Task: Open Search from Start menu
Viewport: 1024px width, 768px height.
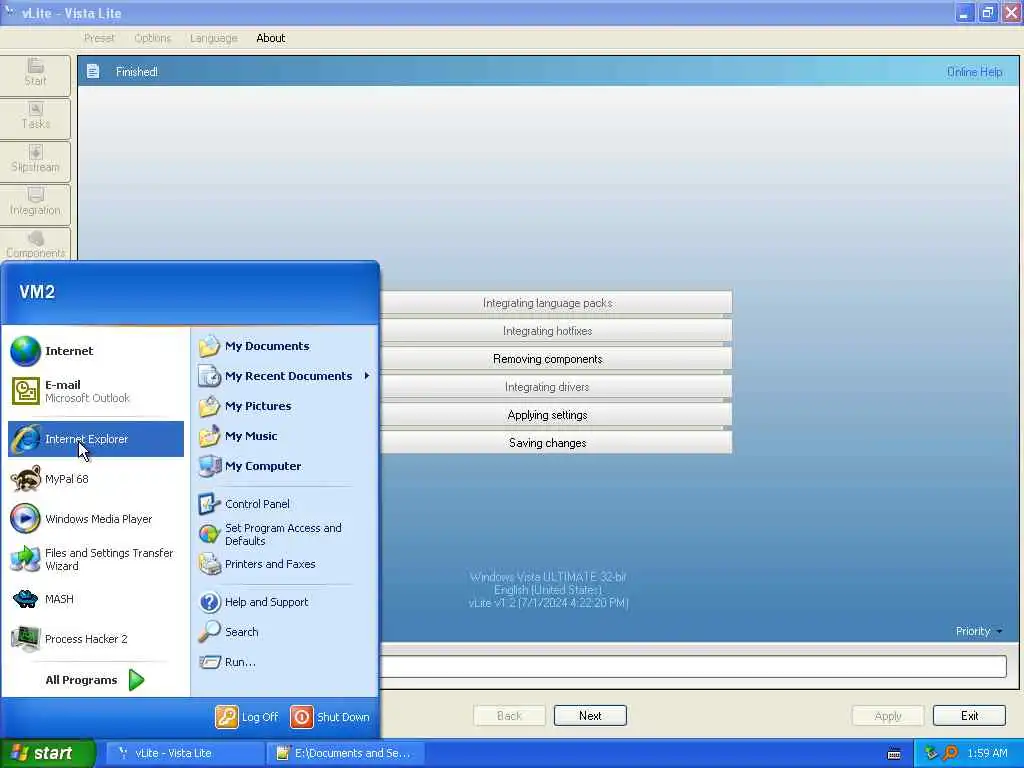Action: pos(284,632)
